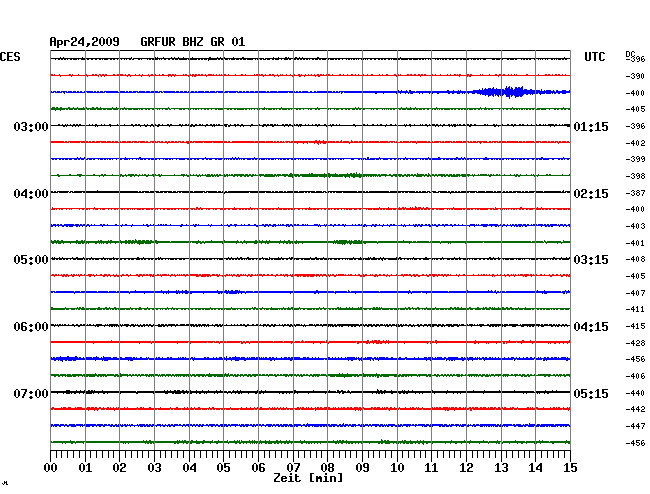This screenshot has height=494, width=650.
Task: Click the "04:15" UTC time label
Action: pos(591,327)
